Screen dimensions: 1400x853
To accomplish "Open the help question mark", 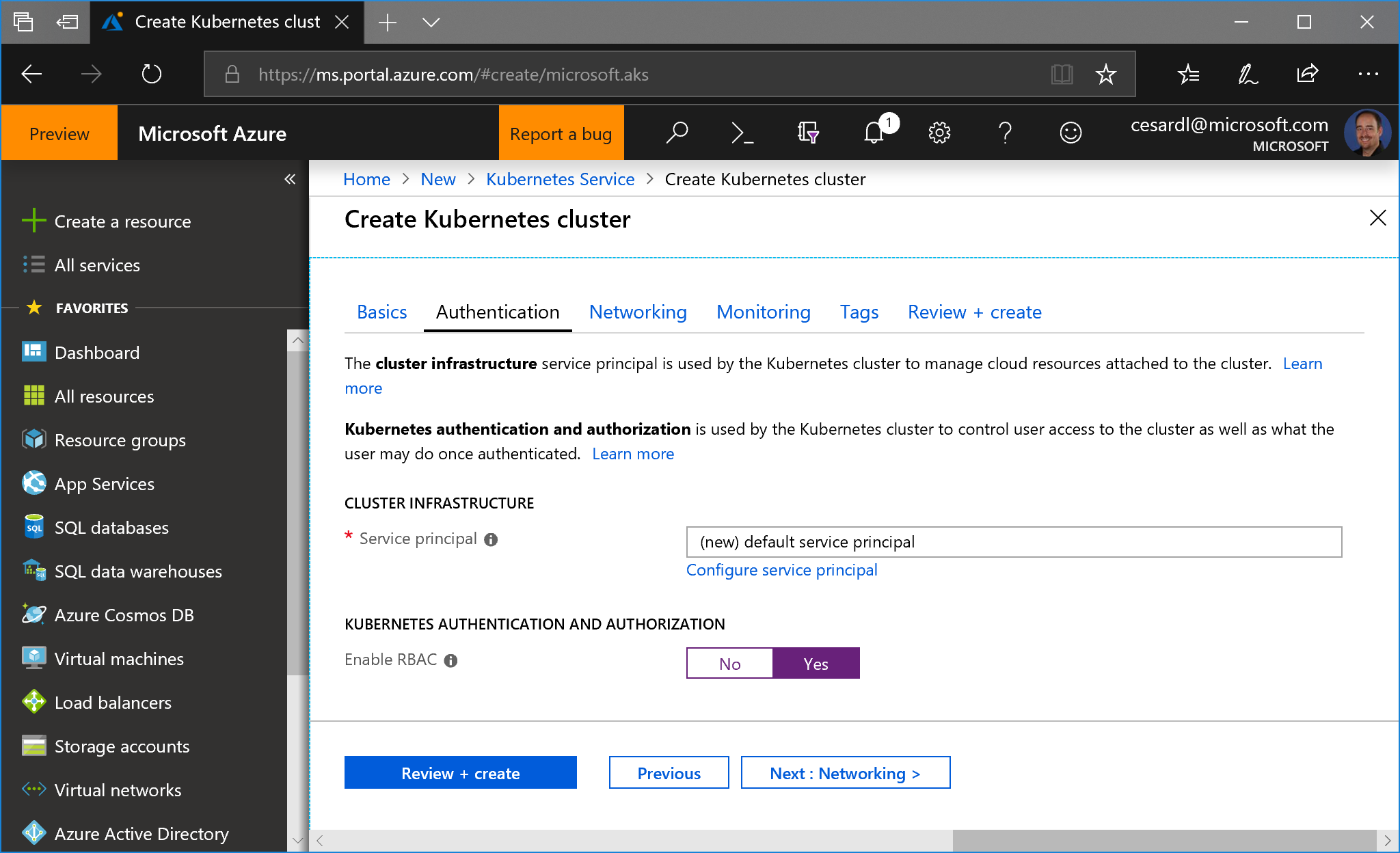I will [1005, 133].
